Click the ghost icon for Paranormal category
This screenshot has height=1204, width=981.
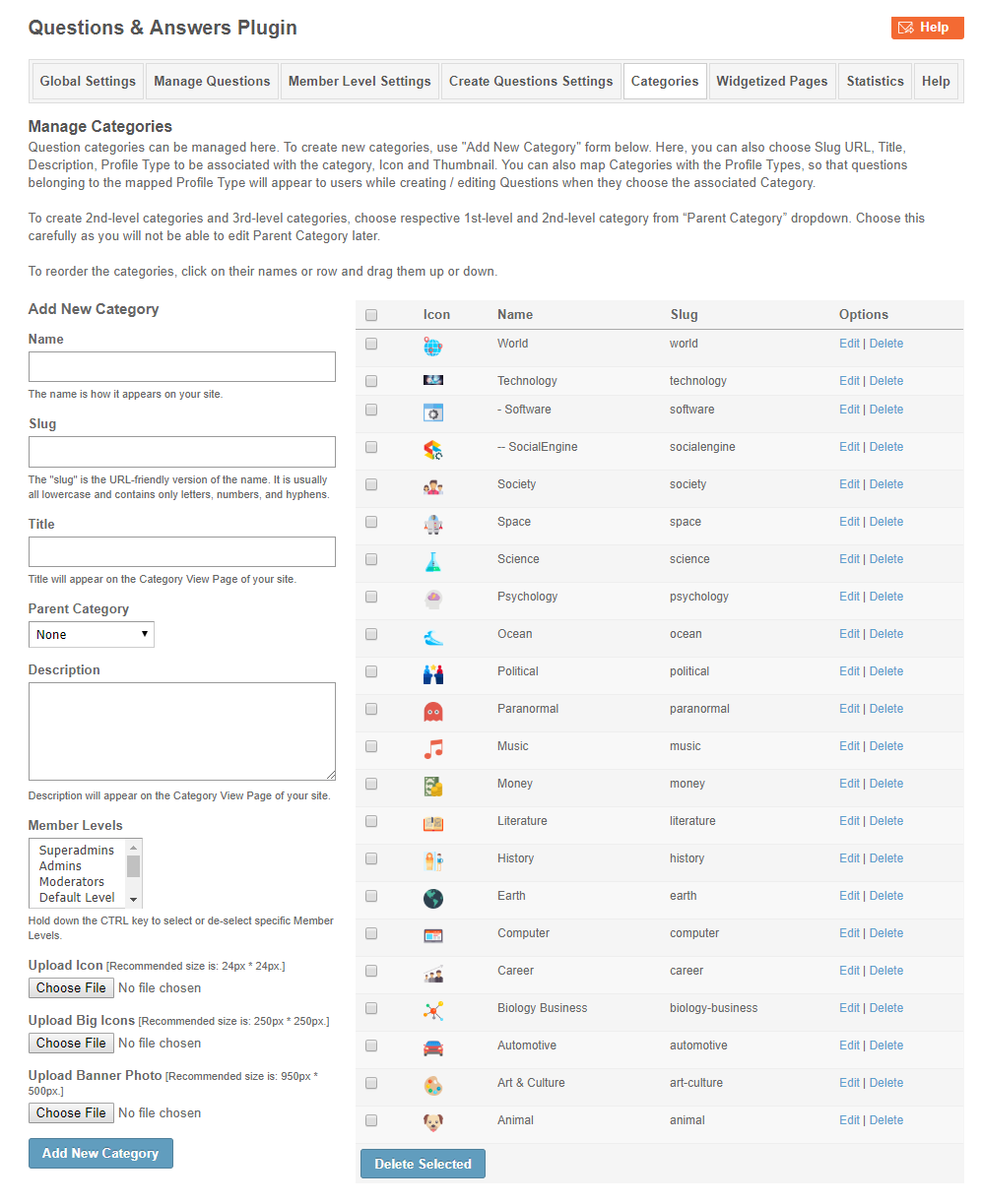coord(432,711)
